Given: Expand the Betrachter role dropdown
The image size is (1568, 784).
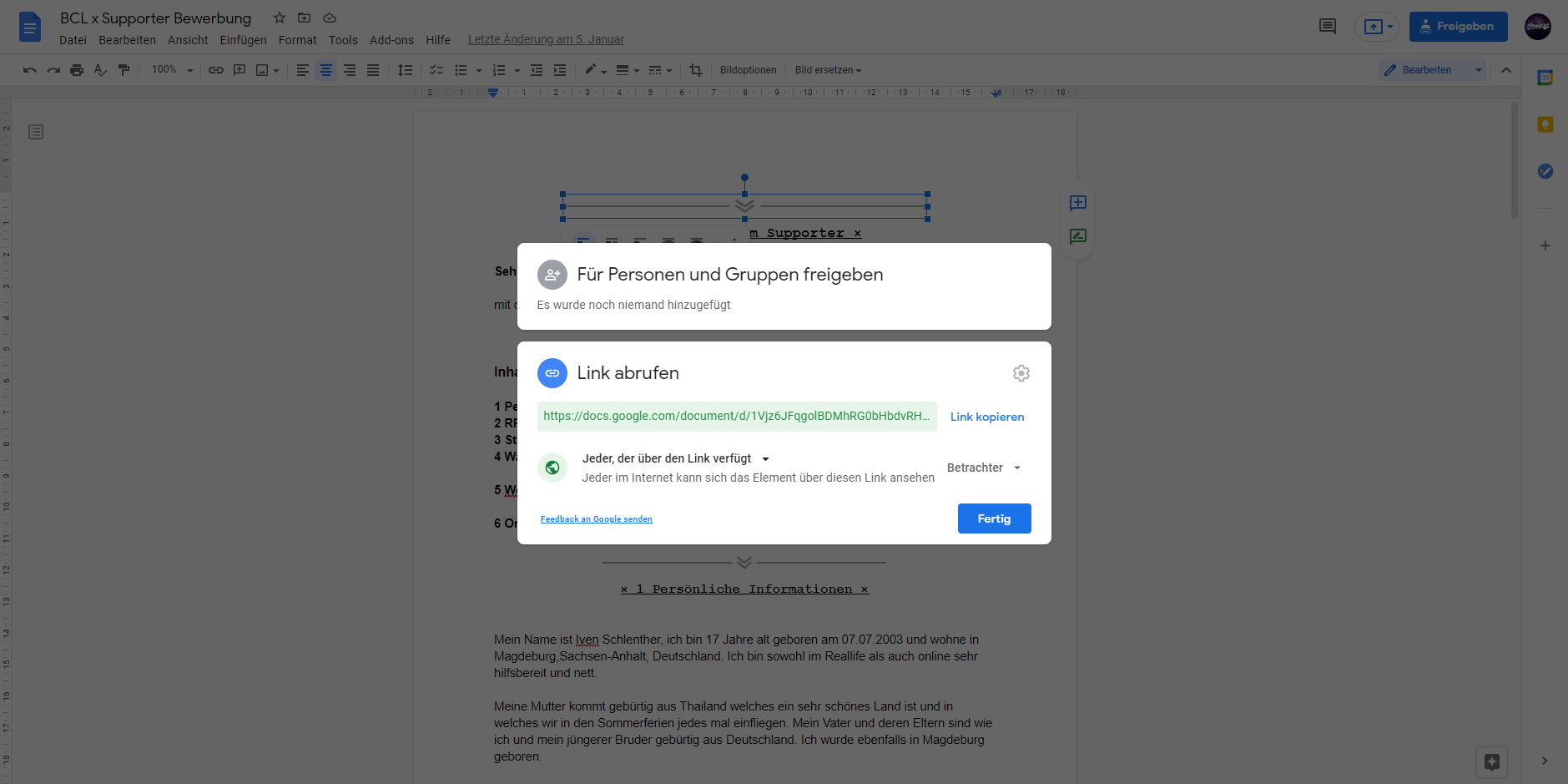Looking at the screenshot, I should point(984,468).
